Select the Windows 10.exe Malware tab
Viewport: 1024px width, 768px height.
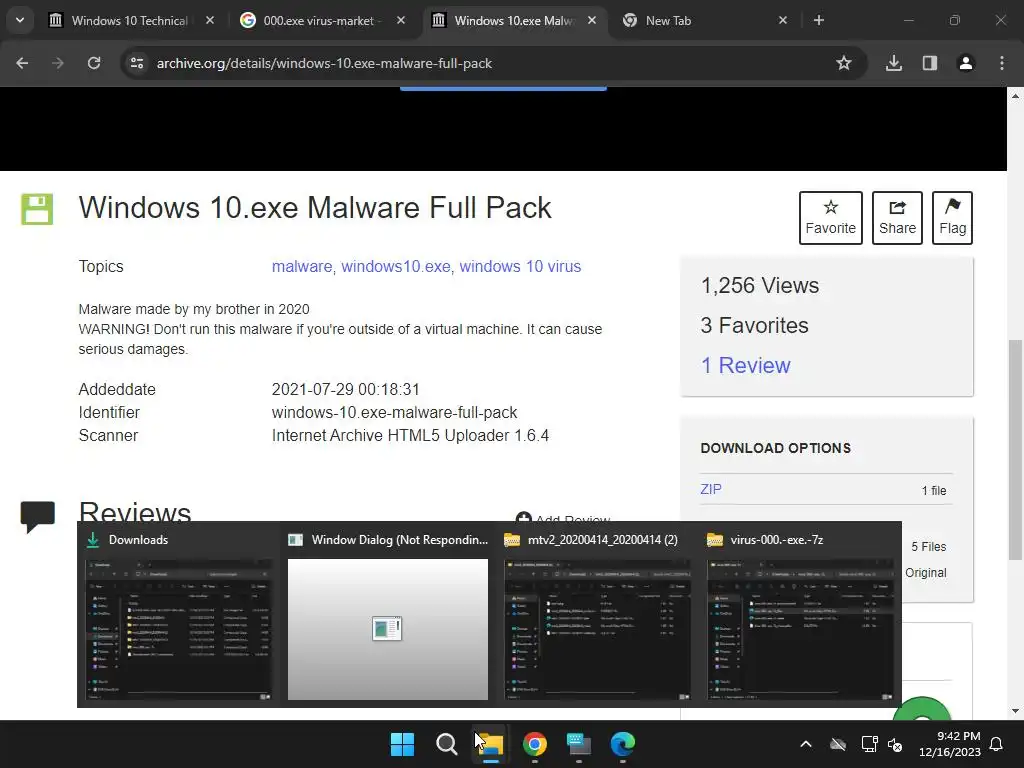513,21
